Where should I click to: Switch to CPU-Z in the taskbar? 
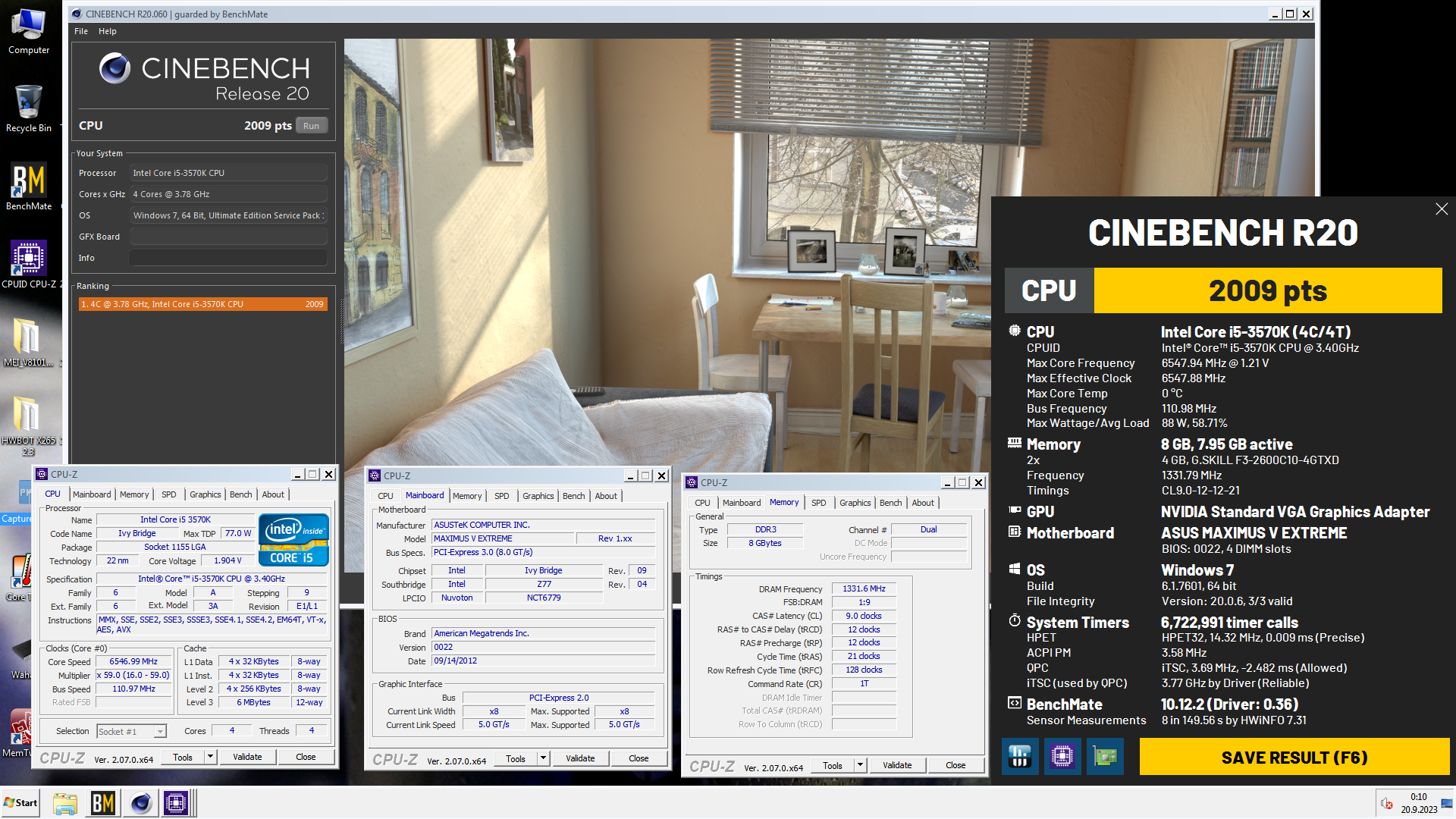[x=177, y=803]
